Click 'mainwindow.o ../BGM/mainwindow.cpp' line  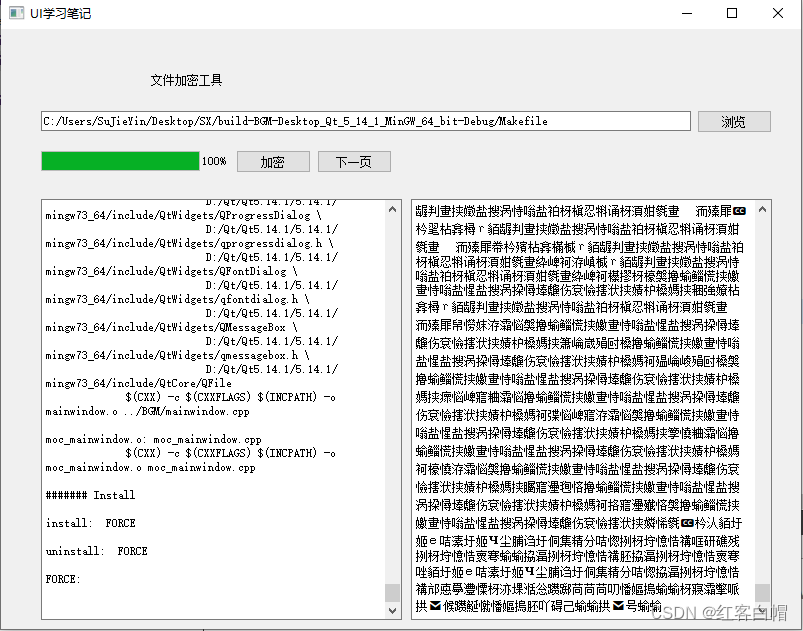(x=147, y=411)
